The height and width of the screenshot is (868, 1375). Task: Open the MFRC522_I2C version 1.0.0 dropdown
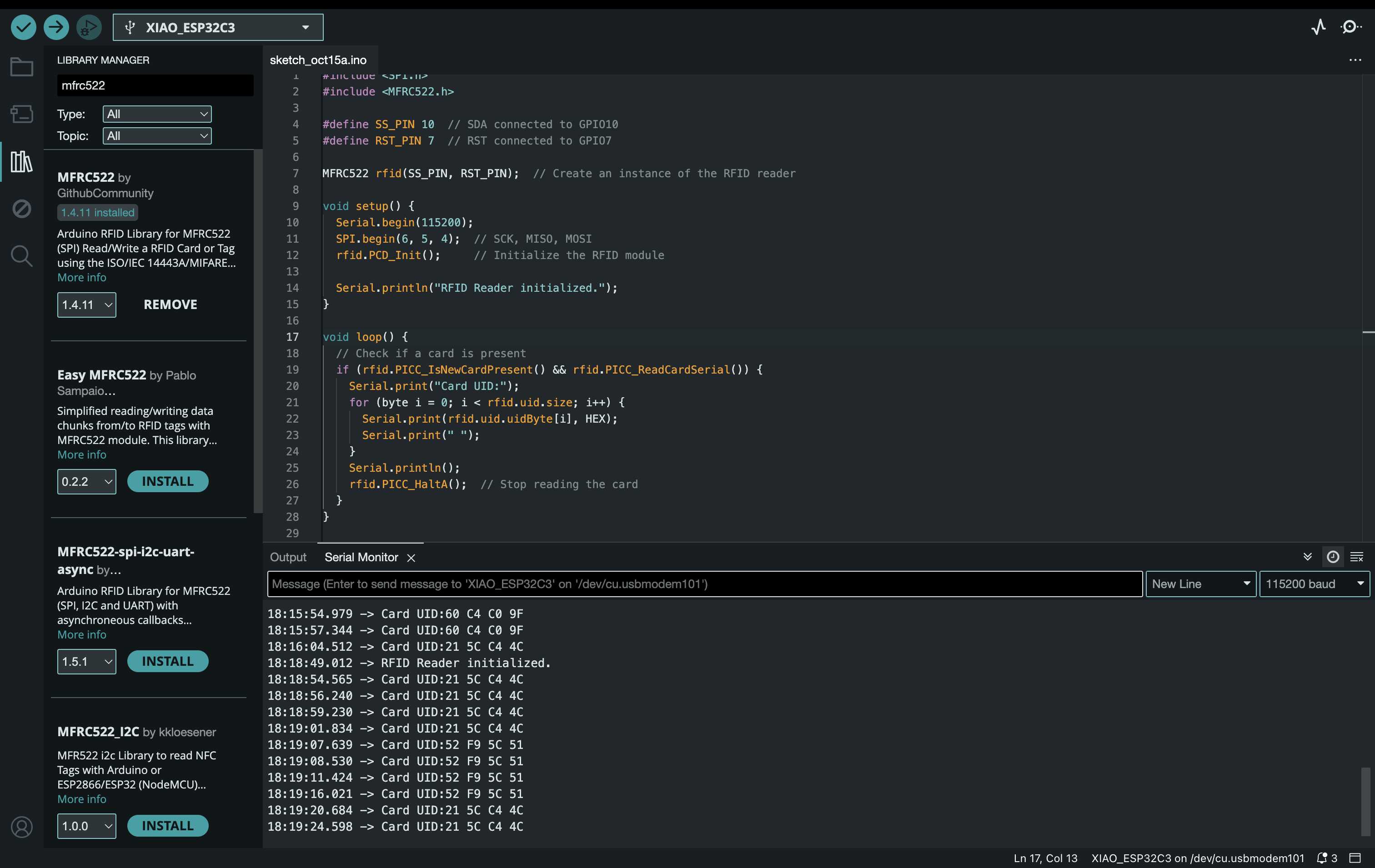[87, 826]
